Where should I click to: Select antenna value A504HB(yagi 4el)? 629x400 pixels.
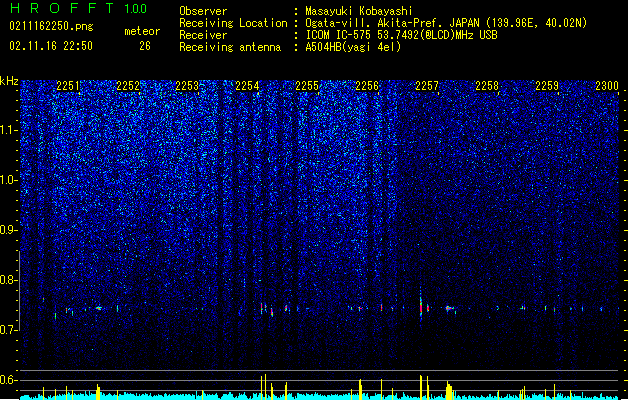(x=353, y=47)
